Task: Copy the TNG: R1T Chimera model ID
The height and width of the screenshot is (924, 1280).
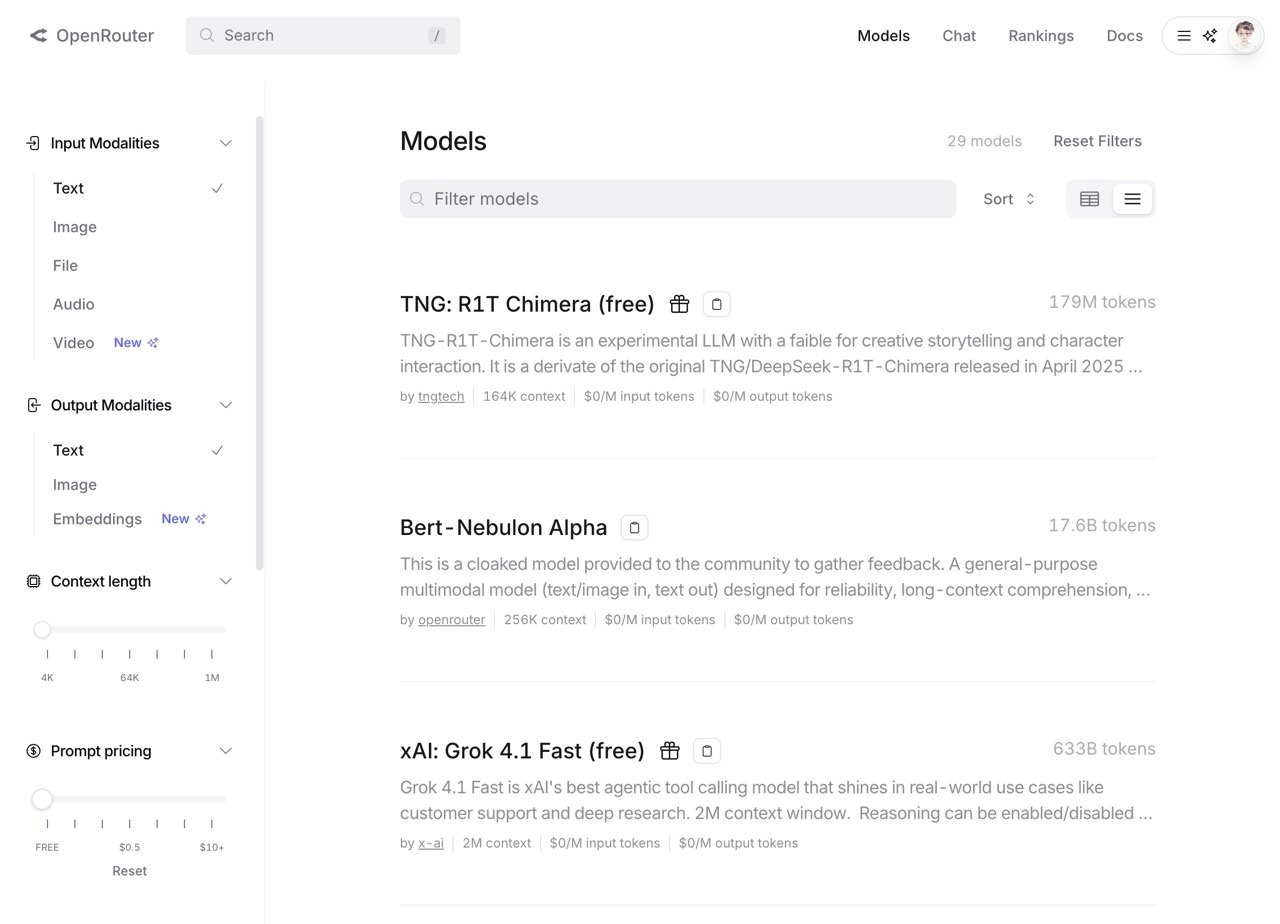Action: pos(716,304)
